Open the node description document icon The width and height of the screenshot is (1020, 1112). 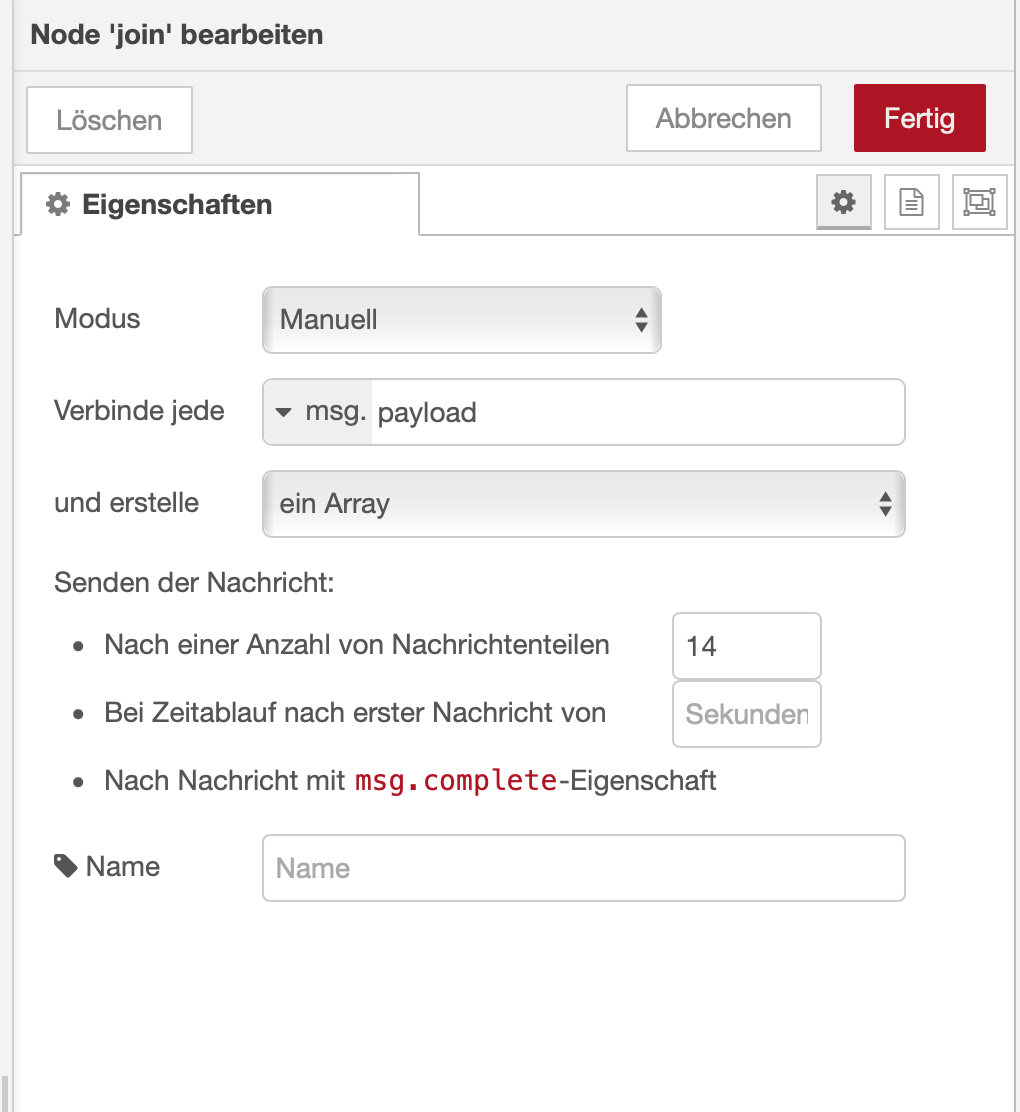pos(911,203)
